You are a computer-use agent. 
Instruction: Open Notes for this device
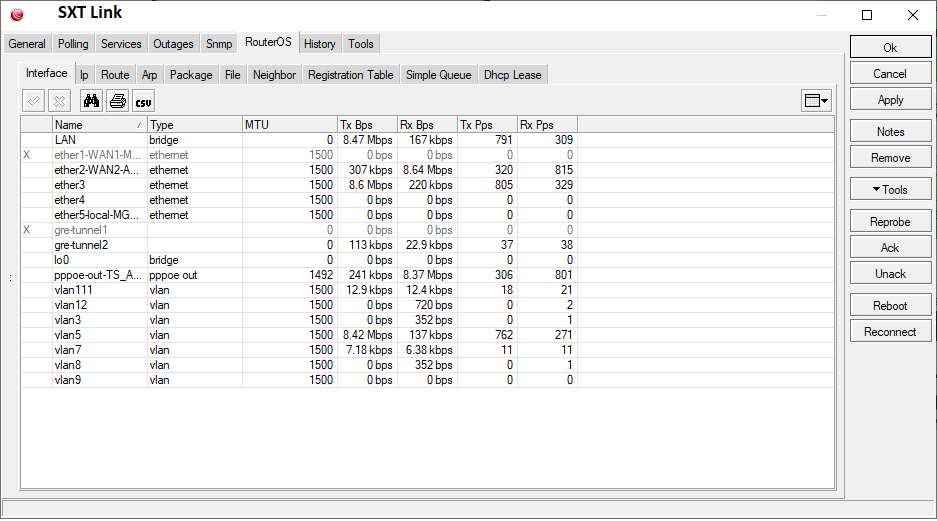coord(890,131)
